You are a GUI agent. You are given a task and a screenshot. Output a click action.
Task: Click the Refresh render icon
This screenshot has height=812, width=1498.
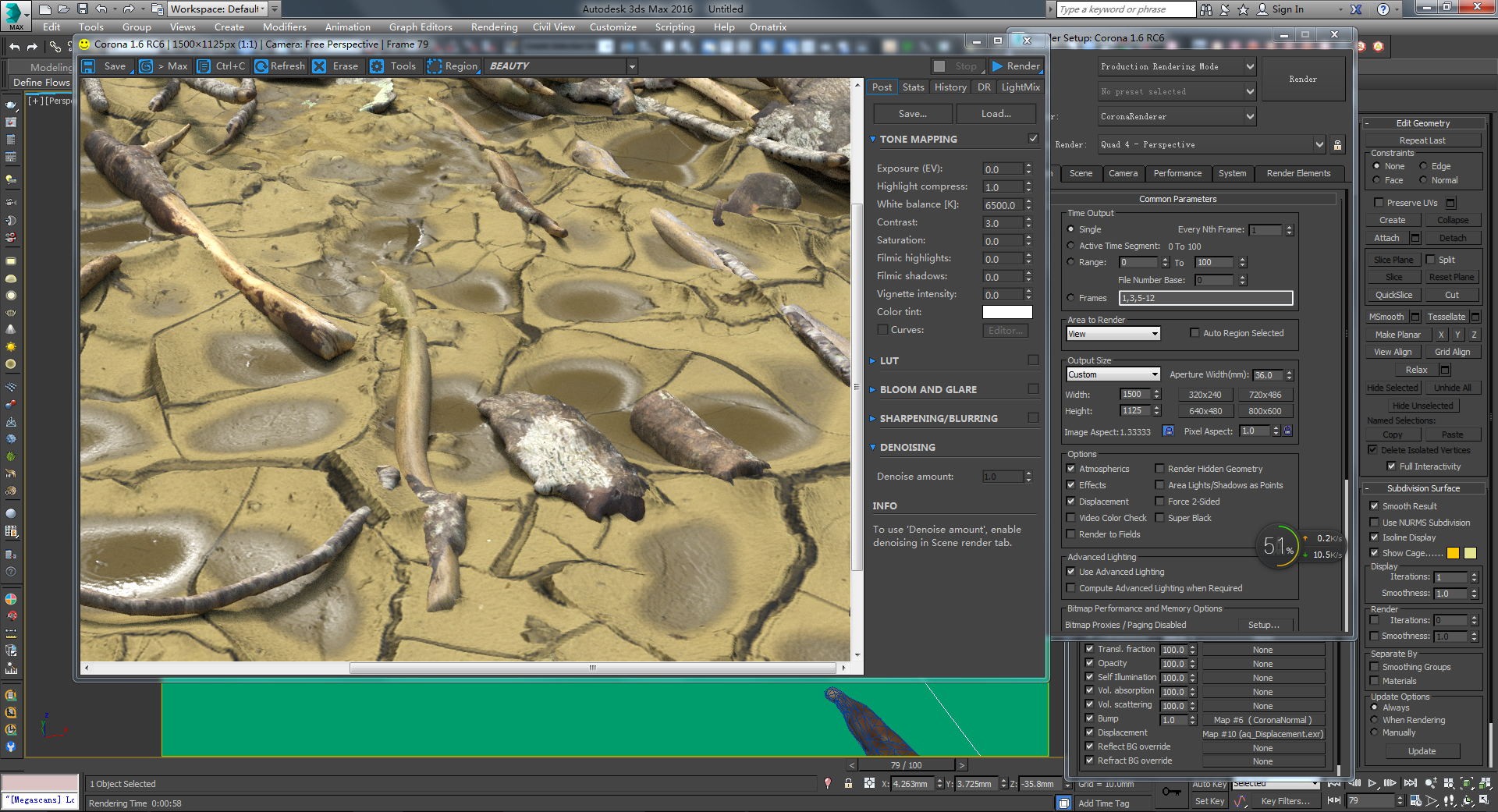point(262,66)
